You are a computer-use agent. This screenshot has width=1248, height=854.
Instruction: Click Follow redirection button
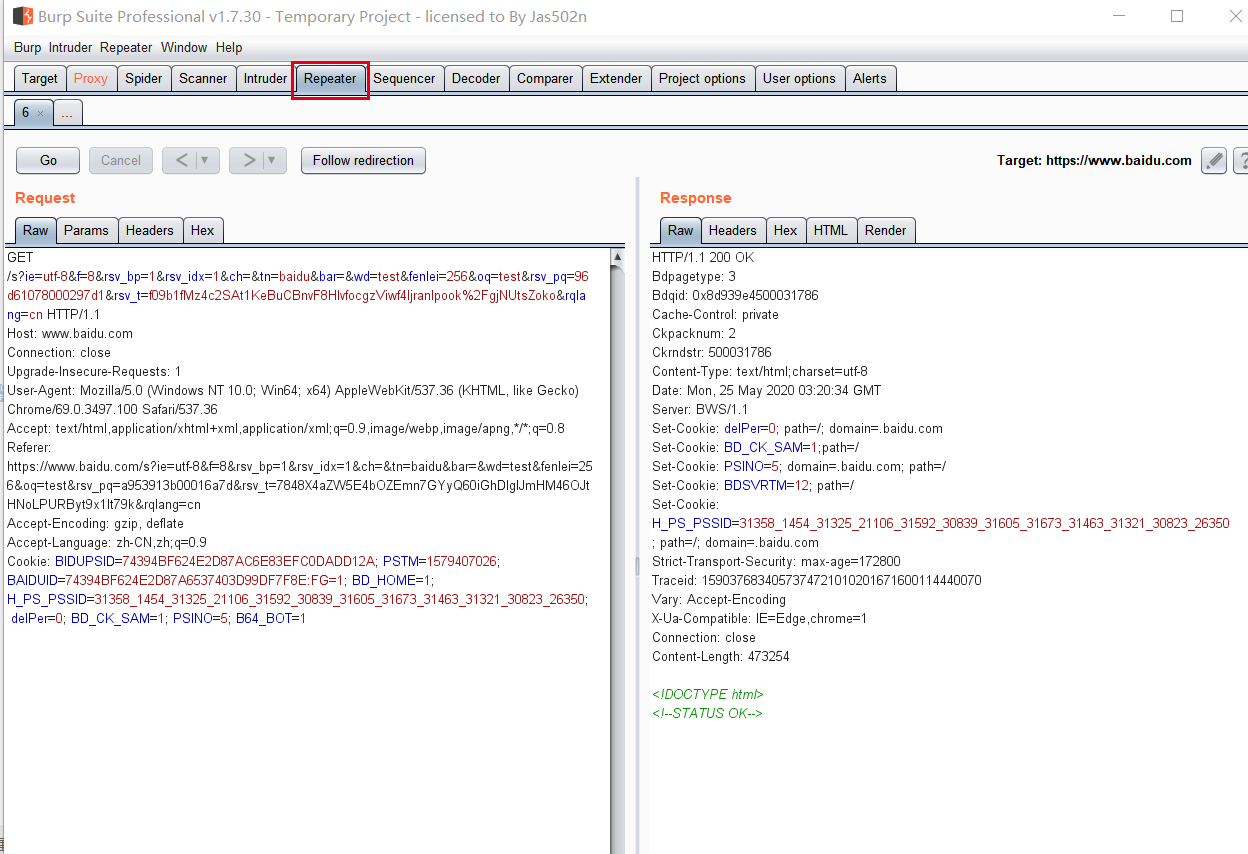[x=363, y=160]
